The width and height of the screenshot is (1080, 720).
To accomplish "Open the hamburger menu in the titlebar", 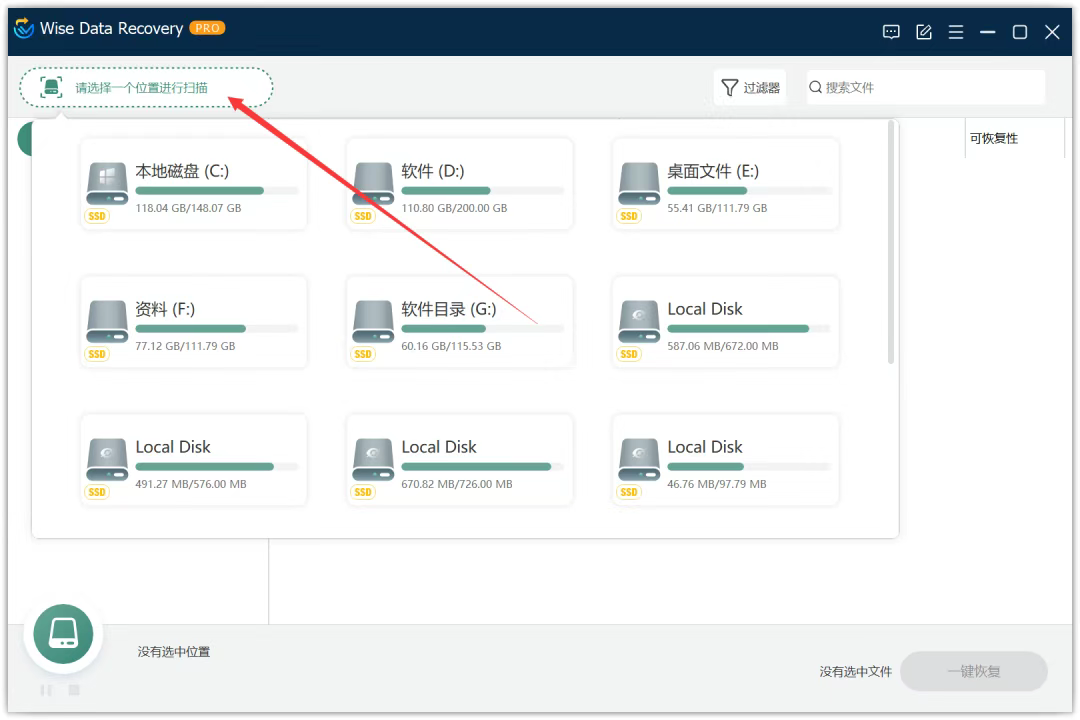I will click(x=955, y=31).
